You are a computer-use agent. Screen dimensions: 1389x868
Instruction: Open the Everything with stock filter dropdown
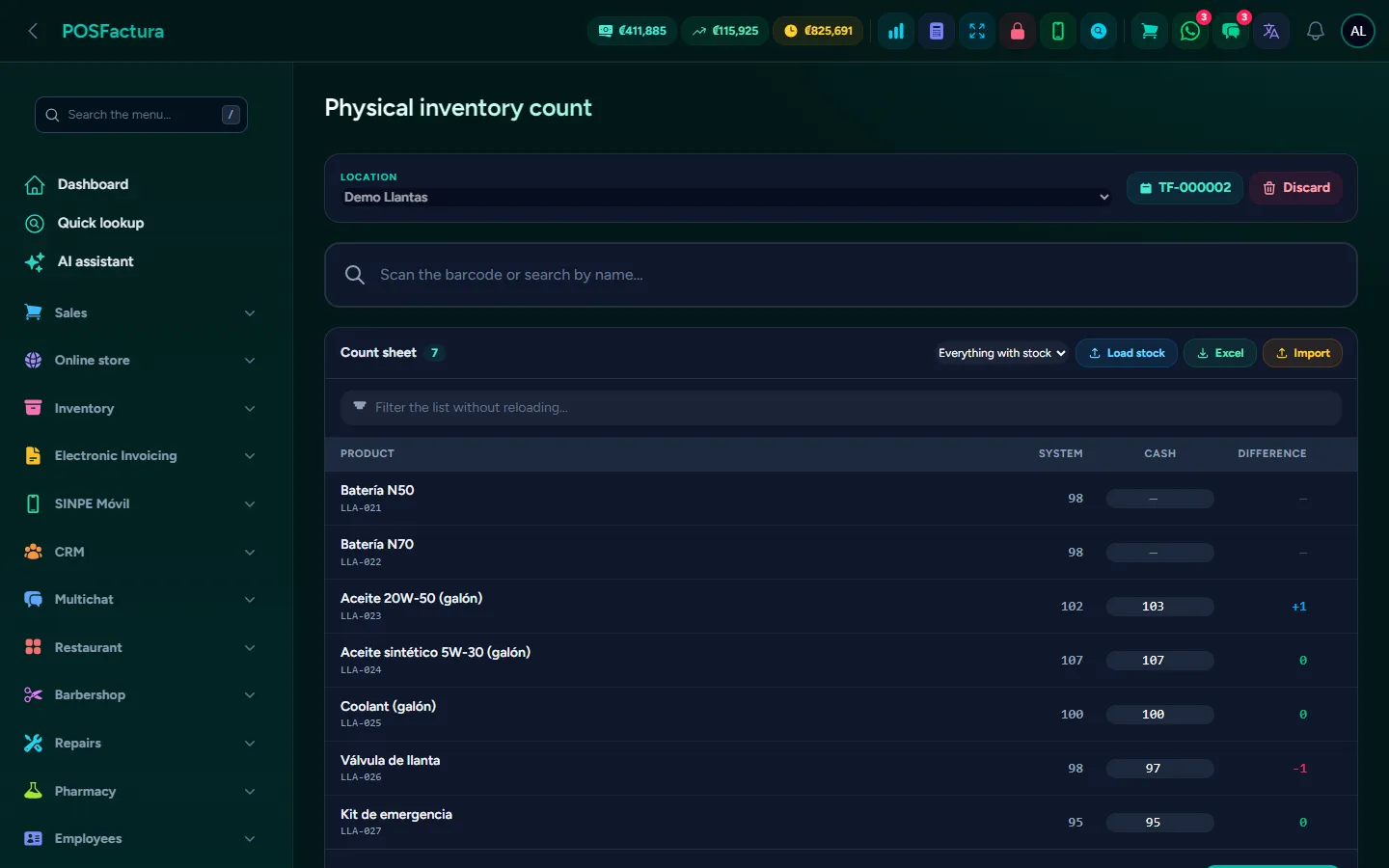(x=1001, y=353)
